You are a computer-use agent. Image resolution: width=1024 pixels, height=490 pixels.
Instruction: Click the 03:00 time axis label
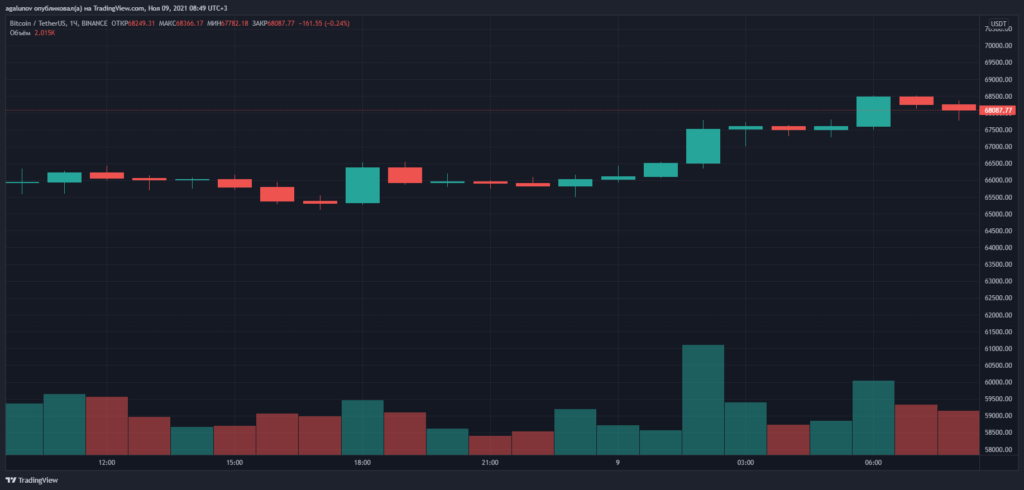745,463
